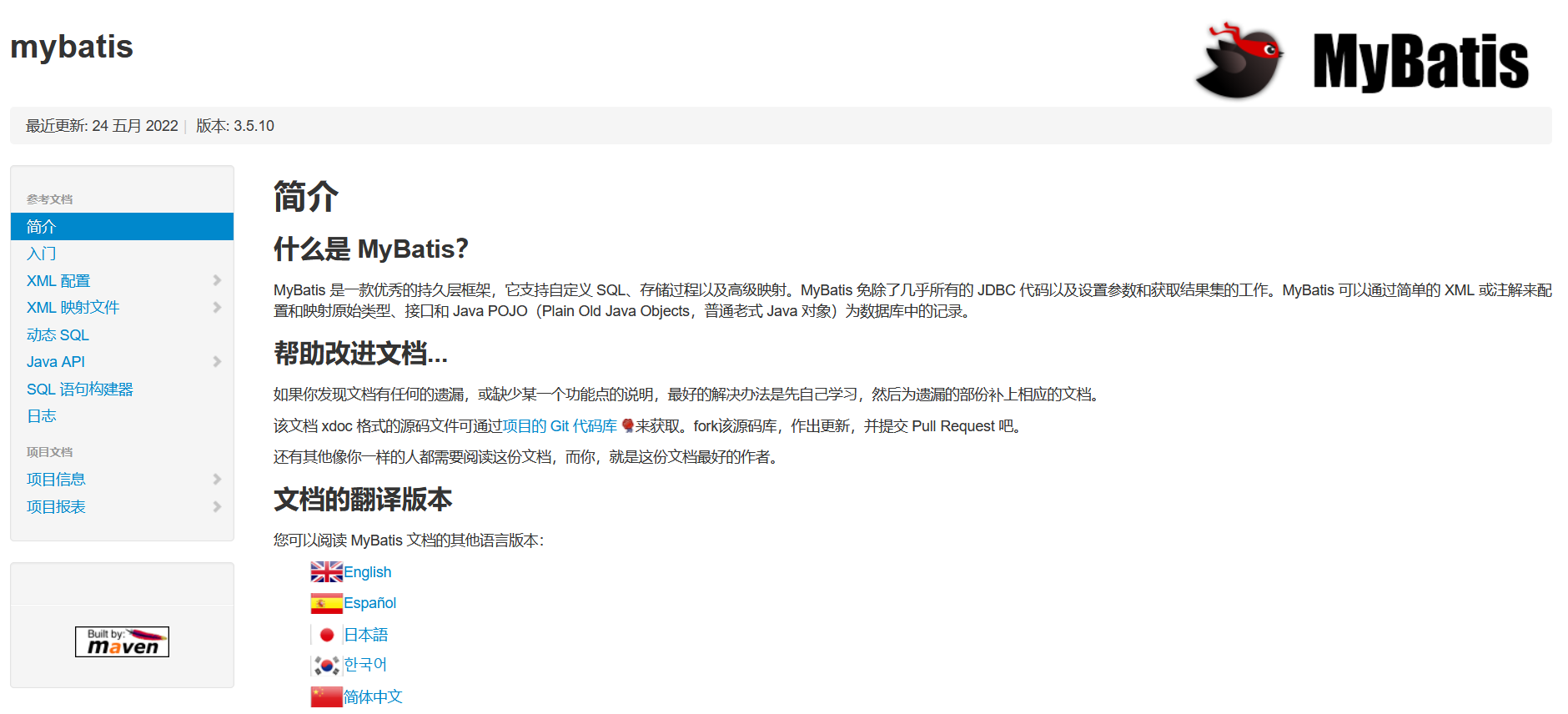Click the 文档的翻译版本 heading
1568x714 pixels.
tap(363, 500)
